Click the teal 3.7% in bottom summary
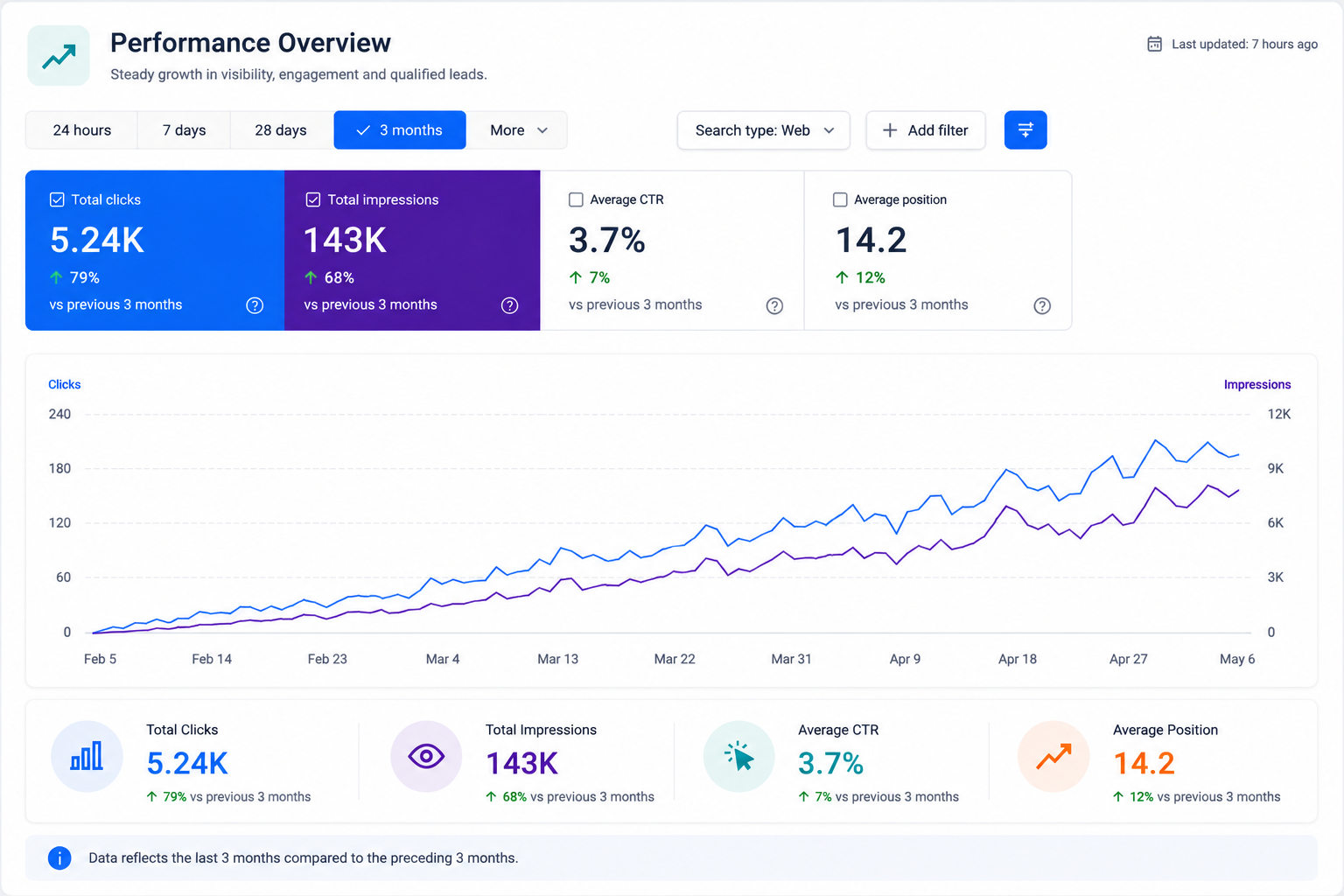The width and height of the screenshot is (1344, 896). [830, 763]
